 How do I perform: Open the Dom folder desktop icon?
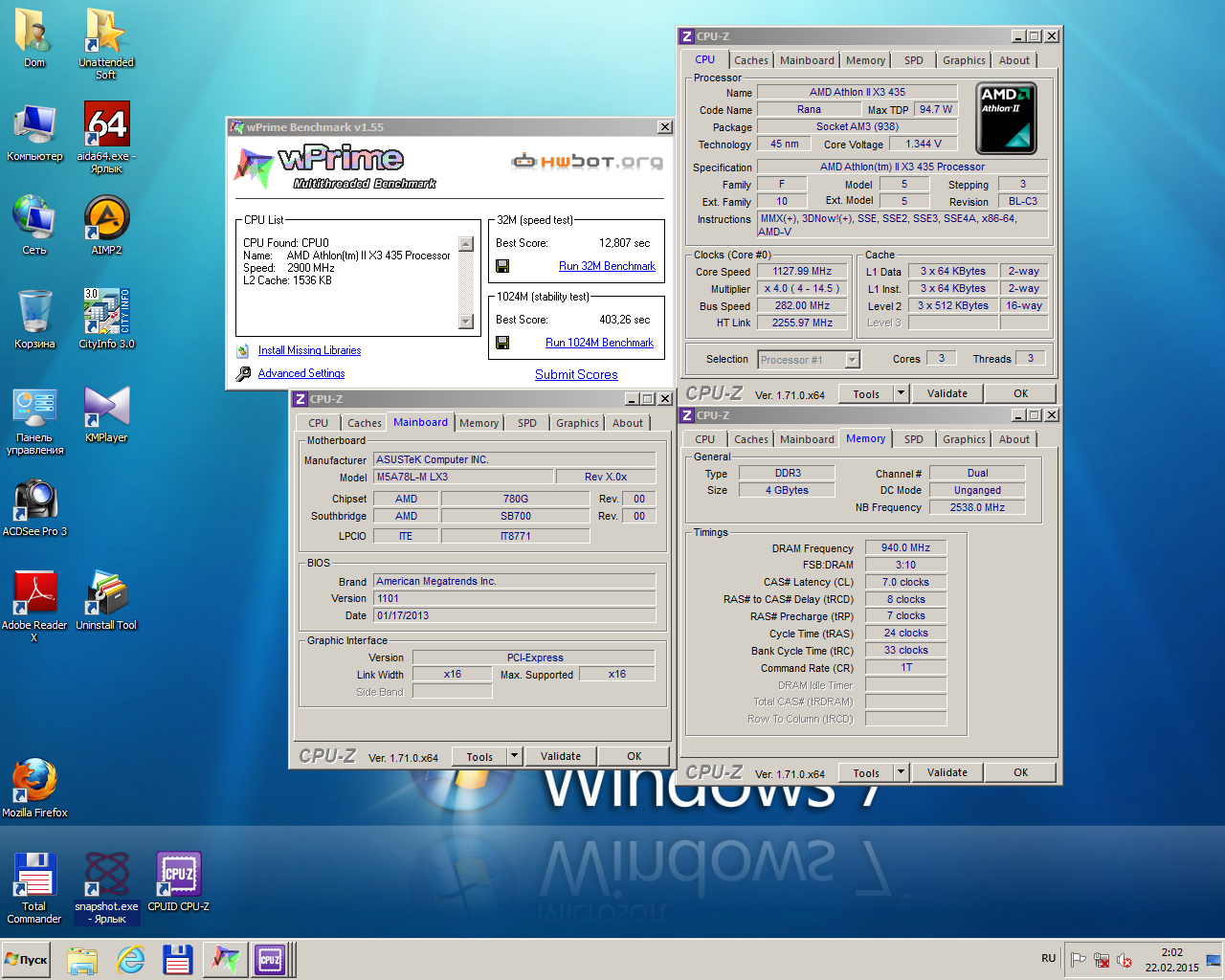tap(34, 37)
